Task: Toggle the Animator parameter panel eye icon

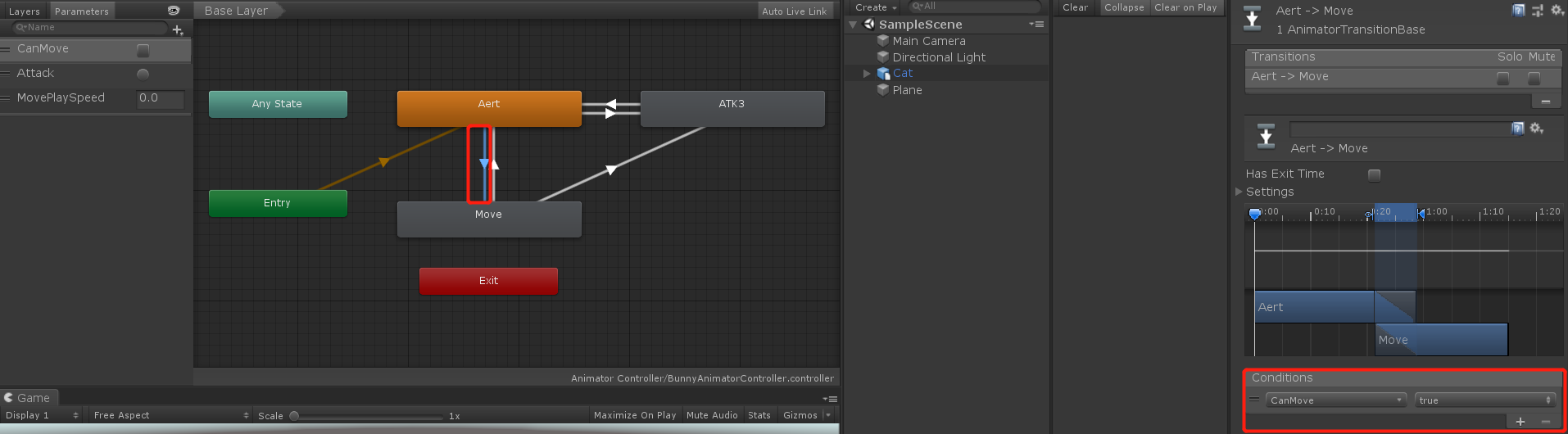Action: click(174, 11)
